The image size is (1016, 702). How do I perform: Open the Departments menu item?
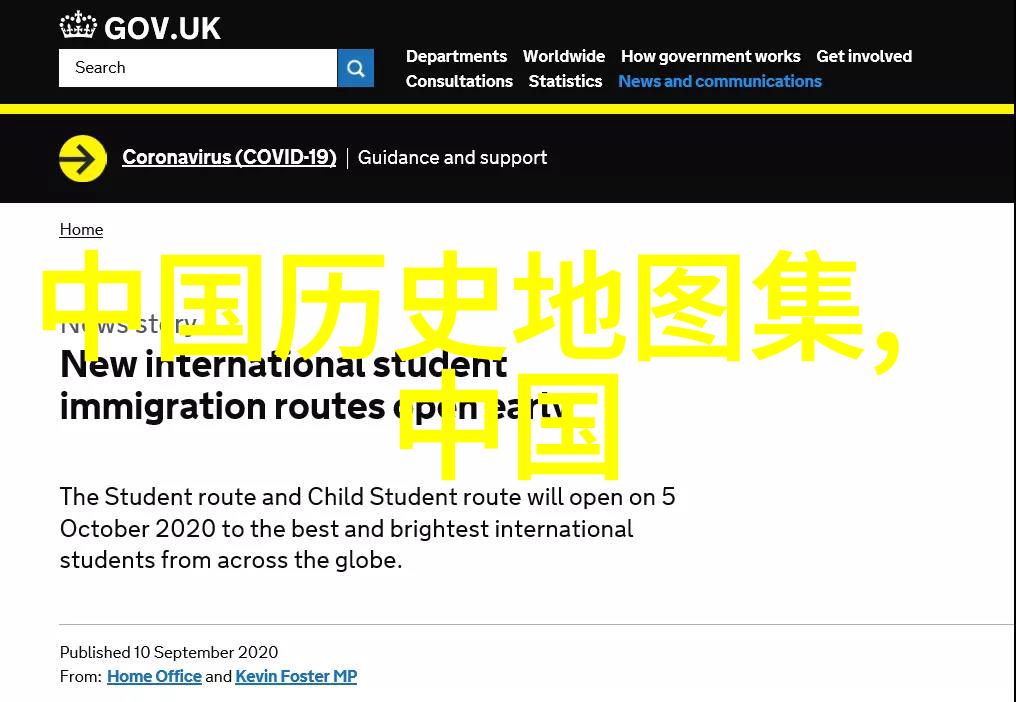(x=456, y=56)
